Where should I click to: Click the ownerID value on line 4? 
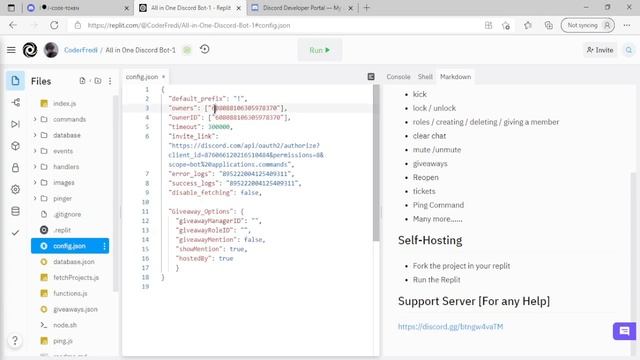[x=248, y=118]
